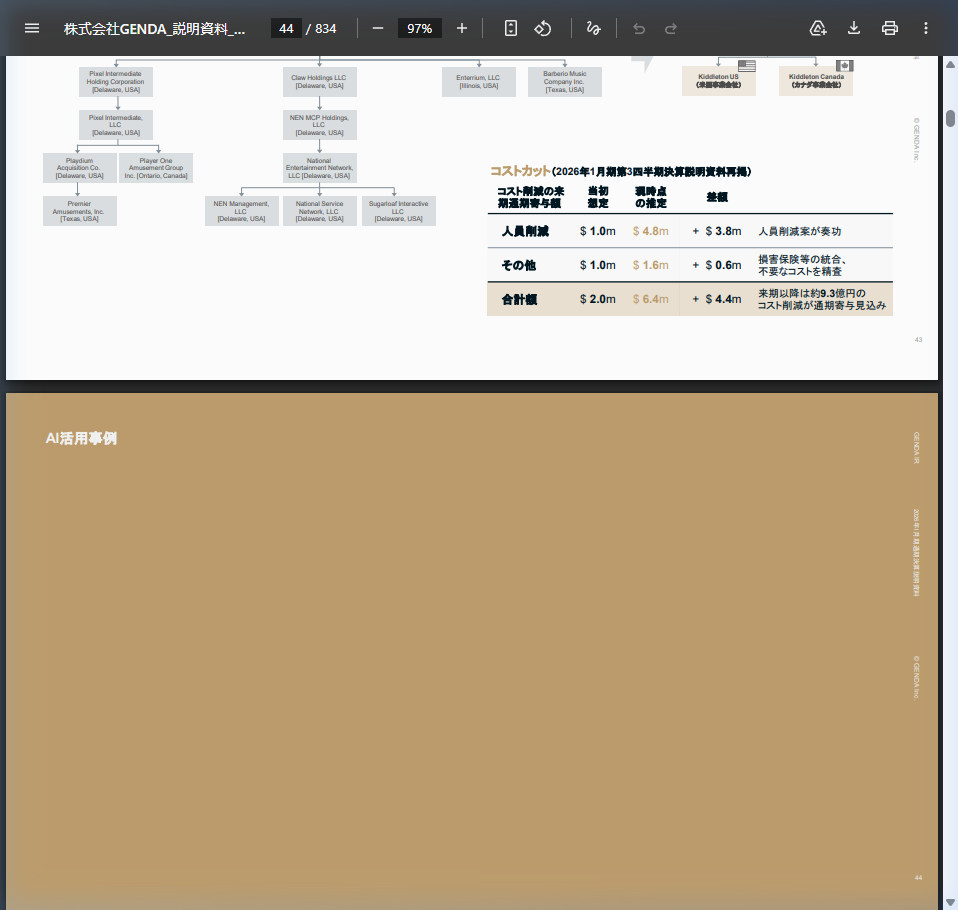Click the page number input field
The width and height of the screenshot is (958, 910).
coord(286,28)
